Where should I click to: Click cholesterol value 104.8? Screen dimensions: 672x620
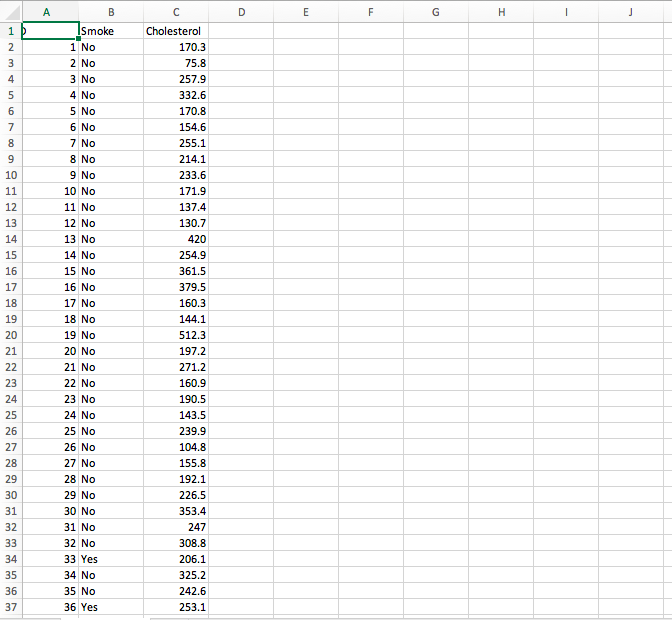(x=176, y=447)
